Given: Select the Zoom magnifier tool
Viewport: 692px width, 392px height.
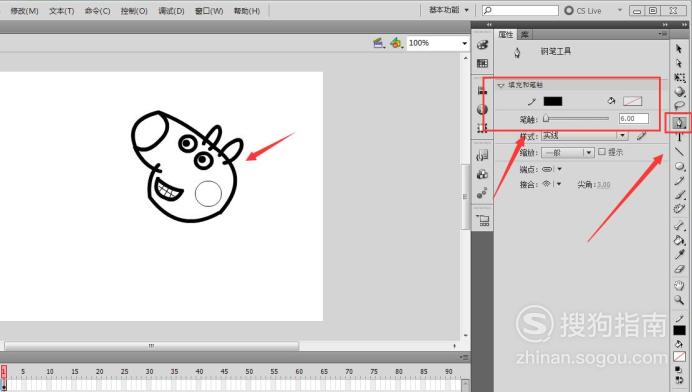Looking at the screenshot, I should pyautogui.click(x=679, y=300).
